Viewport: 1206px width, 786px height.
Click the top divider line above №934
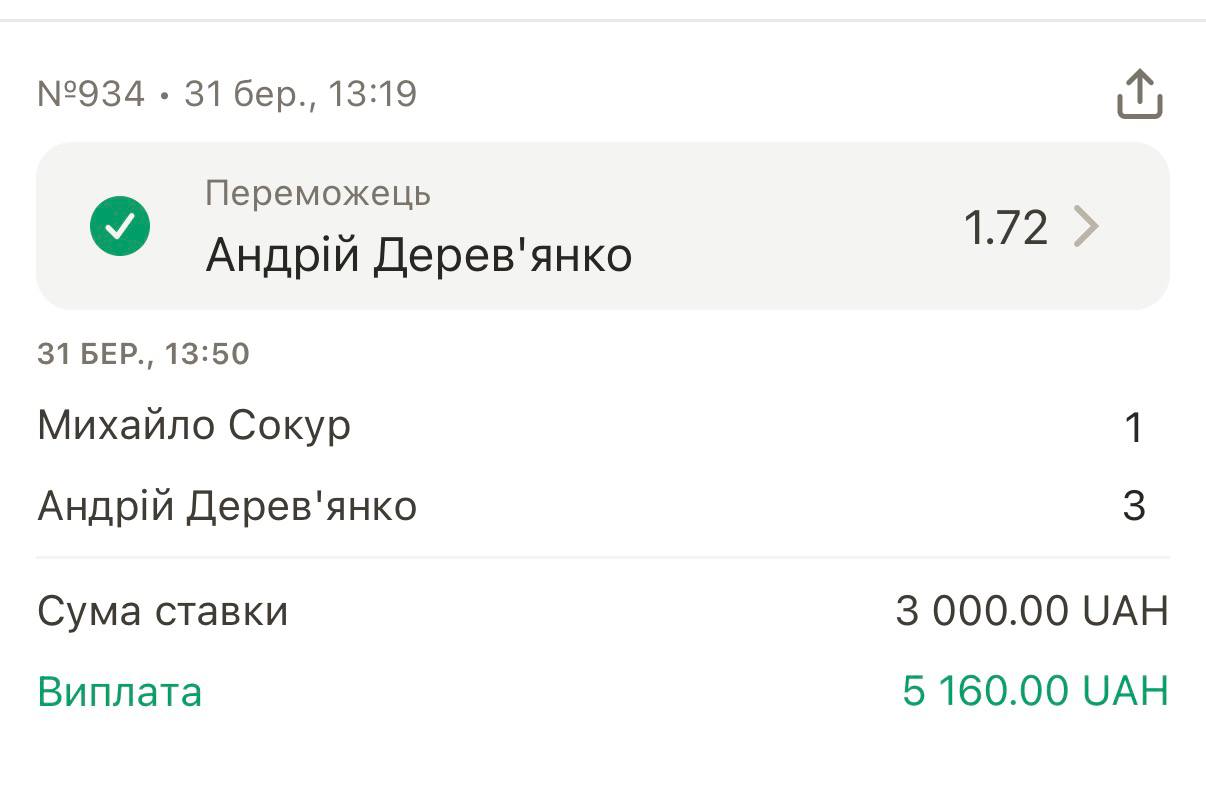pos(603,20)
